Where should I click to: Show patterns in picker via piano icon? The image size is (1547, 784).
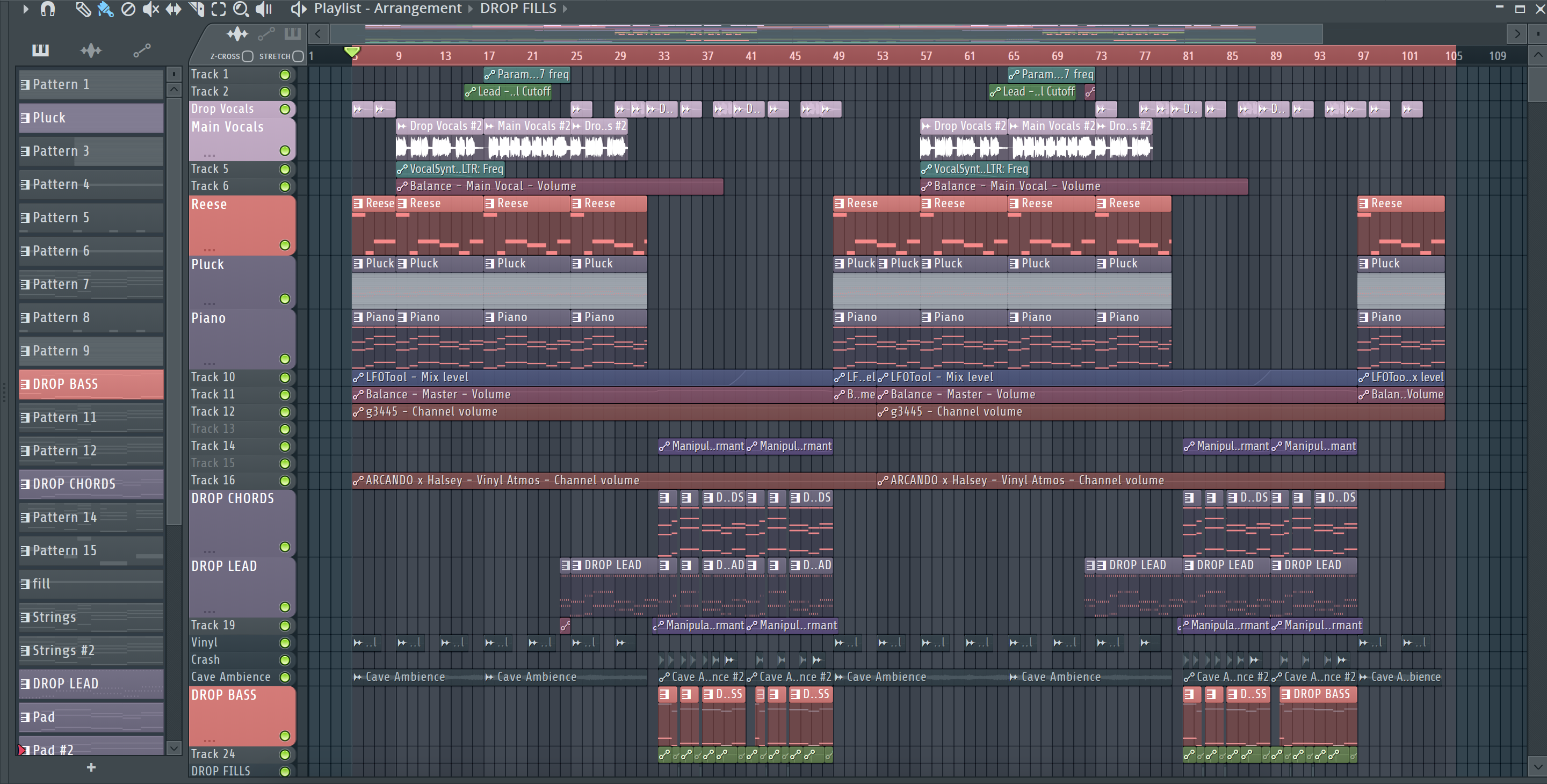pyautogui.click(x=40, y=50)
